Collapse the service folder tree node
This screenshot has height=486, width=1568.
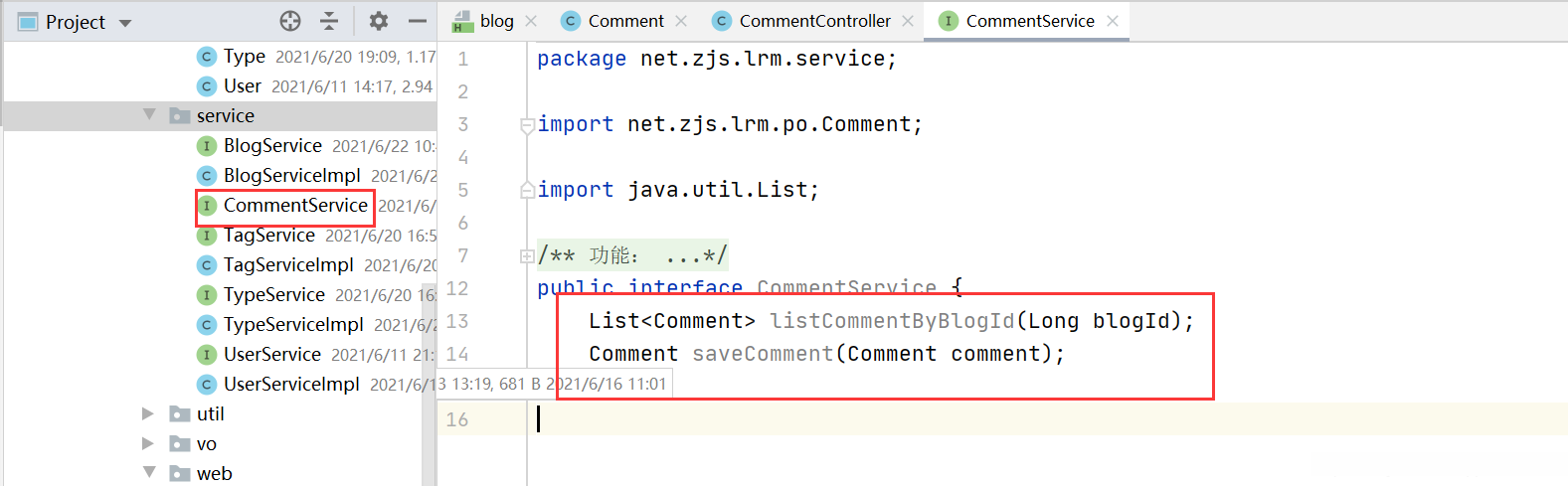(149, 115)
